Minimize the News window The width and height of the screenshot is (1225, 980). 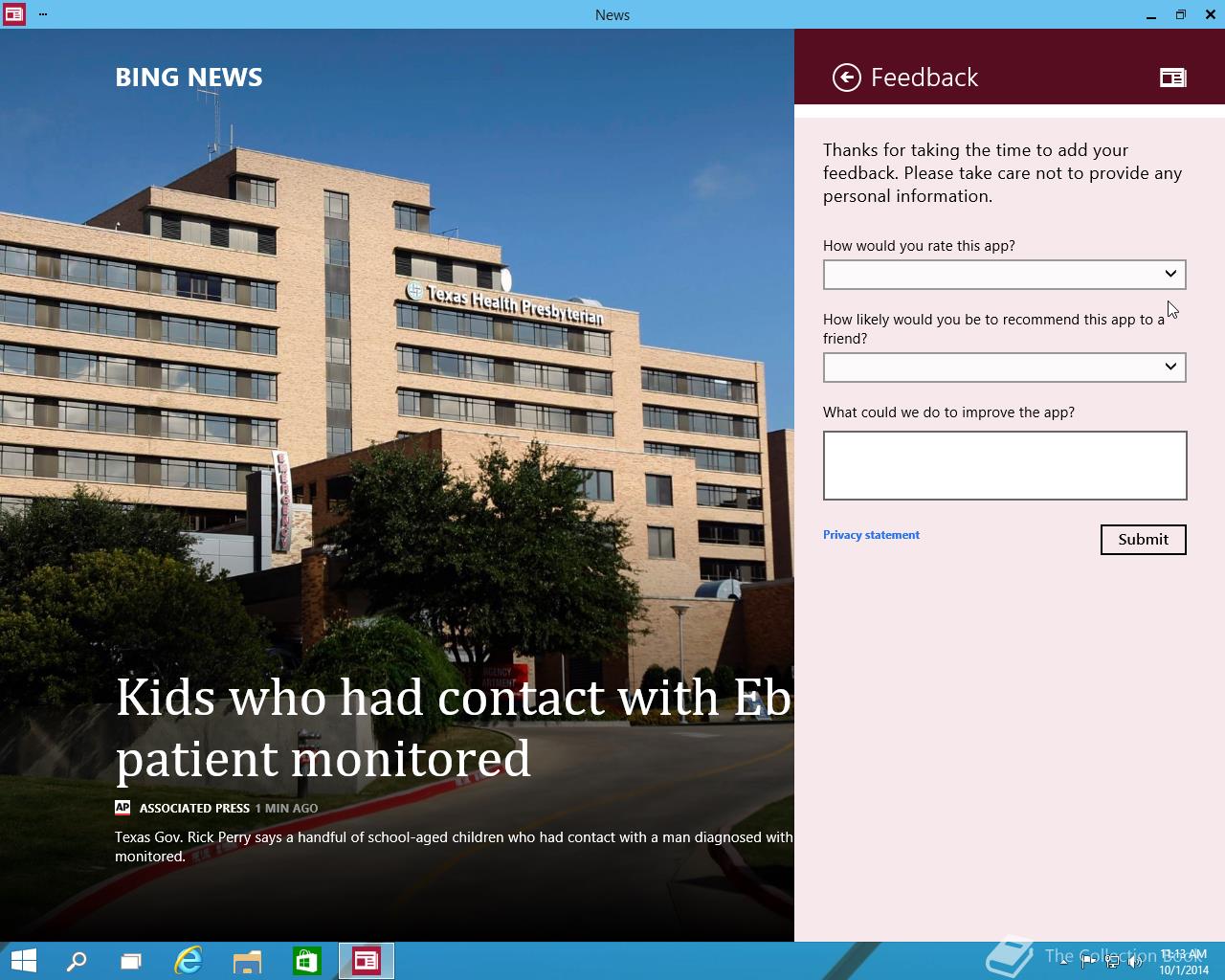[x=1151, y=14]
